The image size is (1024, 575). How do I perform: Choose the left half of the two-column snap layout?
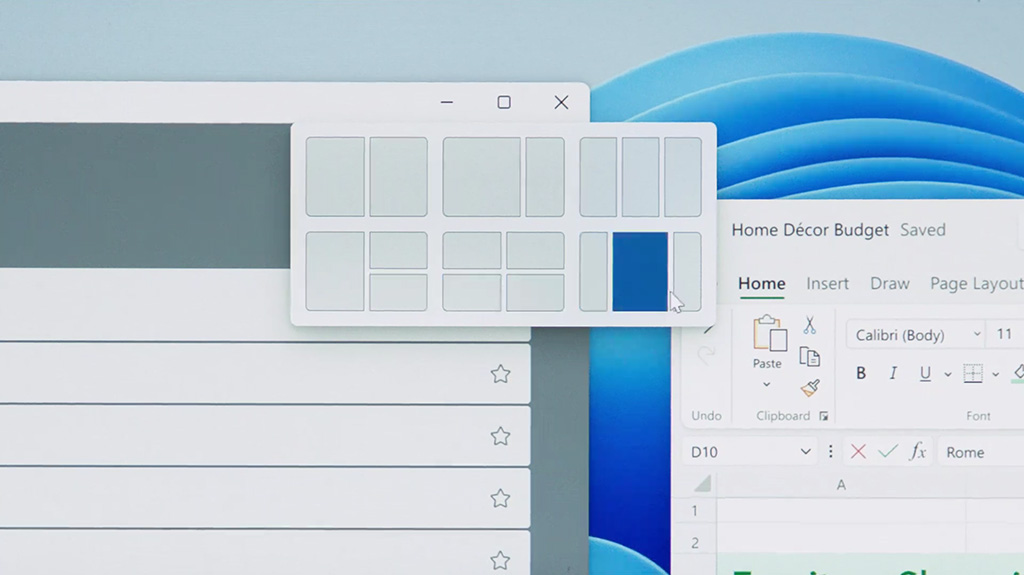[335, 176]
